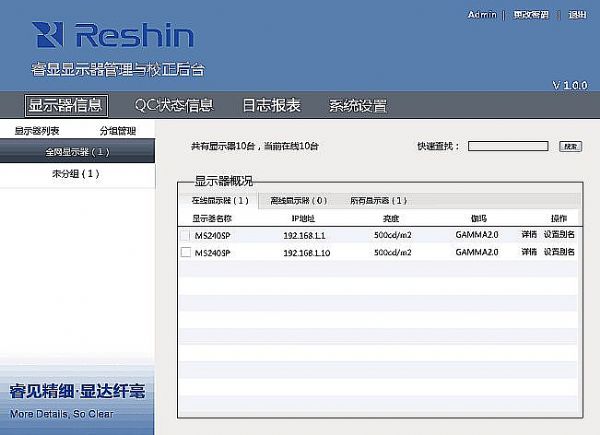The height and width of the screenshot is (435, 600).
Task: Switch to 所有显示器 (1) tab
Action: (x=378, y=201)
